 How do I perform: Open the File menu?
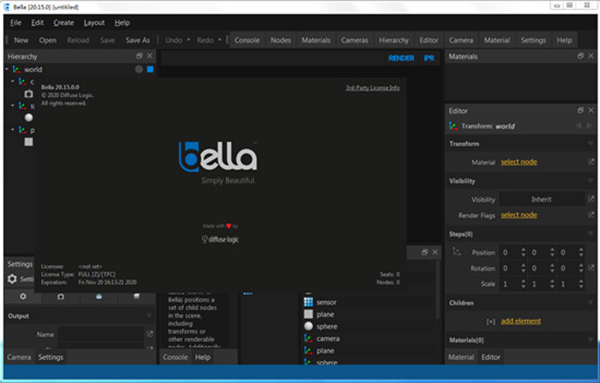coord(16,23)
